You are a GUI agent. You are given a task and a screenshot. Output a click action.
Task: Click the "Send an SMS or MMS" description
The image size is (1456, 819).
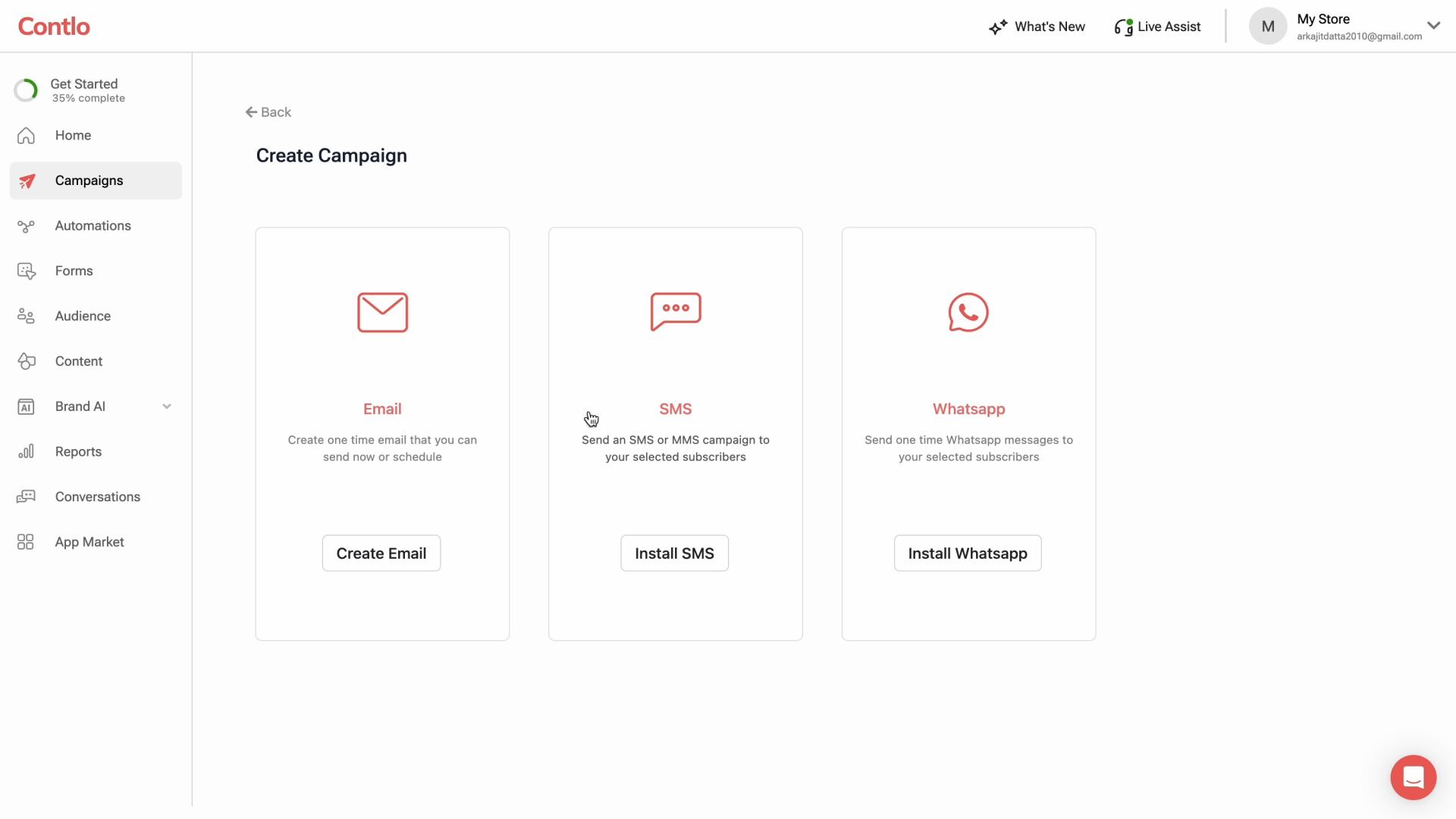(676, 448)
